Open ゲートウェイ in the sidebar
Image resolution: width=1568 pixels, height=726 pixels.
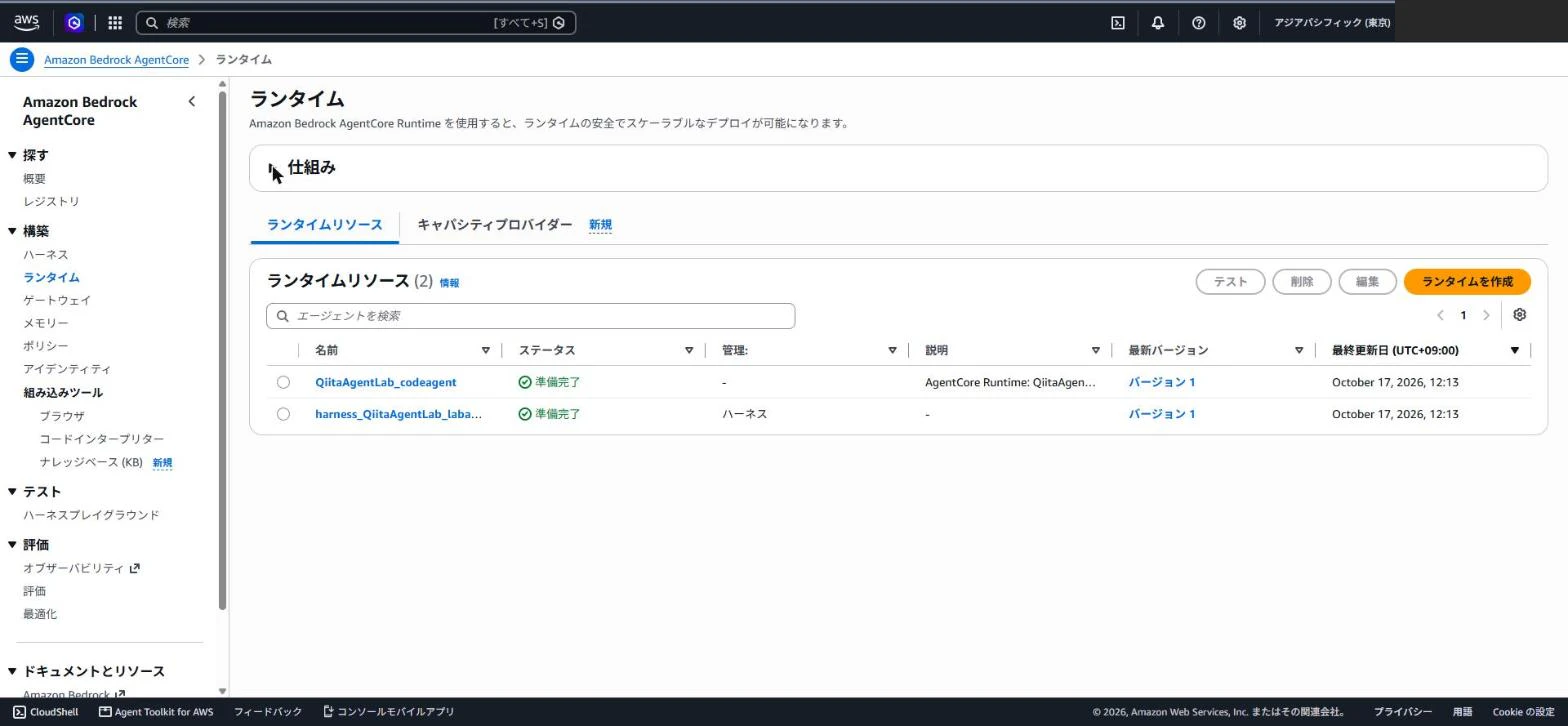click(57, 300)
